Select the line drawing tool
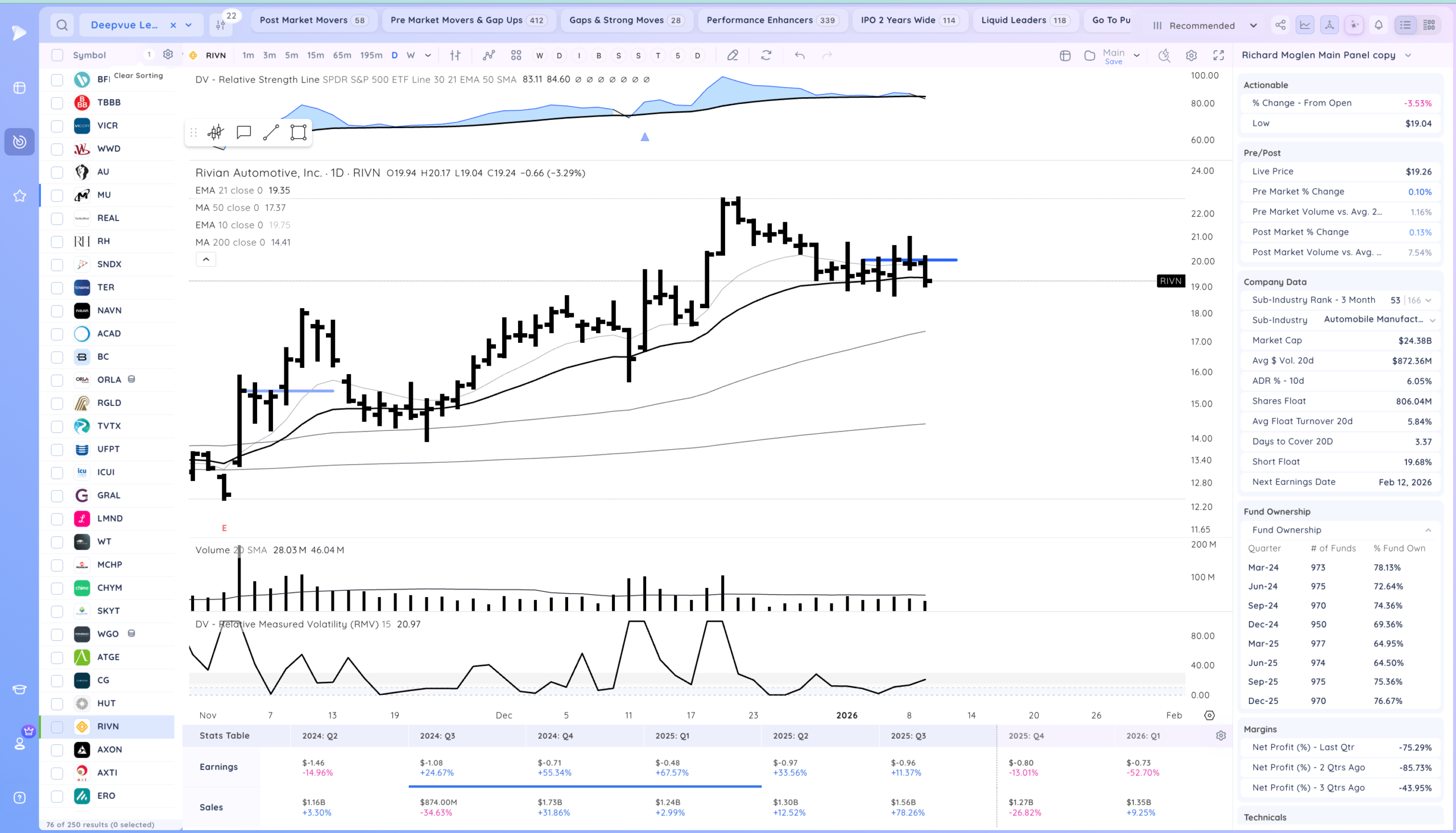The height and width of the screenshot is (833, 1456). click(x=271, y=132)
